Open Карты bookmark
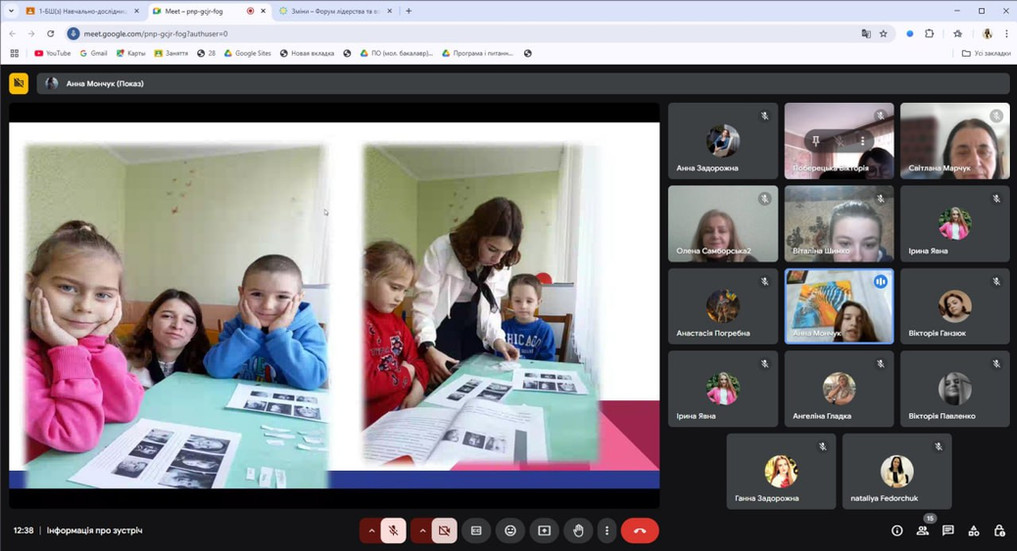This screenshot has height=551, width=1017. click(x=130, y=53)
